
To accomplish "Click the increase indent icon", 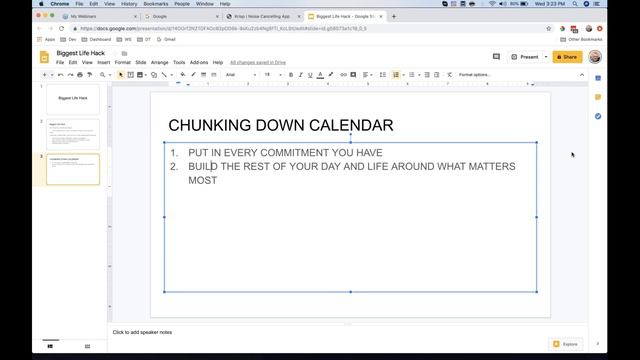I will coord(437,75).
